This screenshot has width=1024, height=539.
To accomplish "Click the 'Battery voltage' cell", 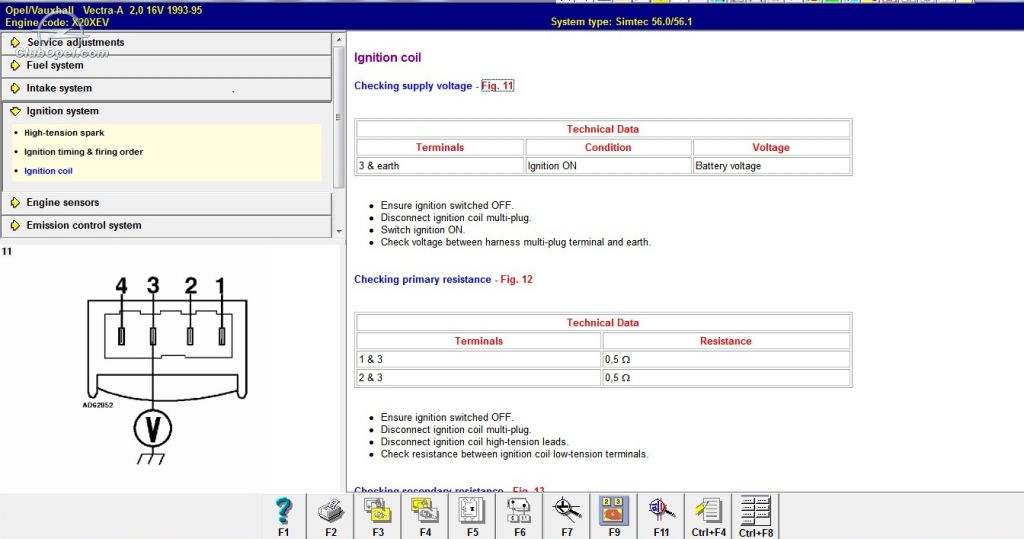I will coord(772,166).
